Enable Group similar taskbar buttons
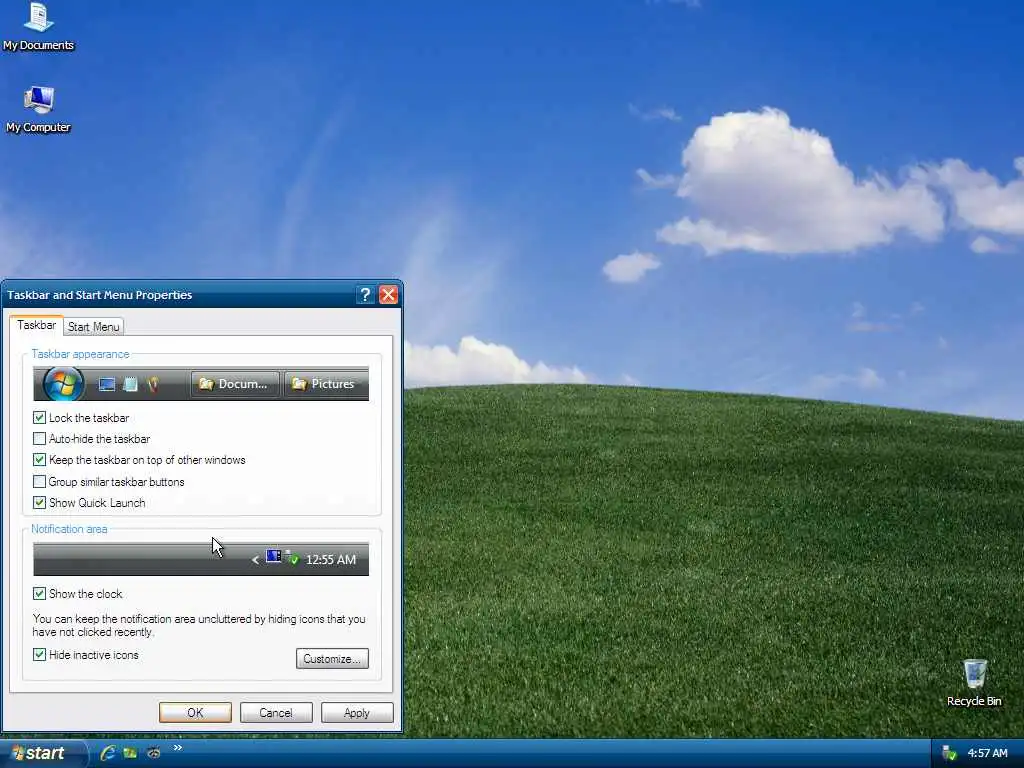The width and height of the screenshot is (1024, 768). pyautogui.click(x=39, y=481)
